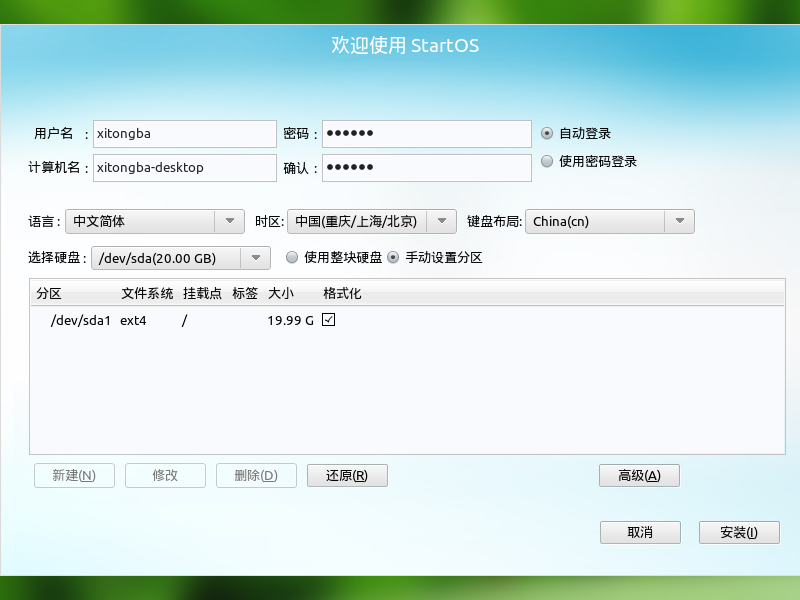This screenshot has height=600, width=800.
Task: Focus the 计算机名 field xitongba-desktop
Action: tap(185, 168)
